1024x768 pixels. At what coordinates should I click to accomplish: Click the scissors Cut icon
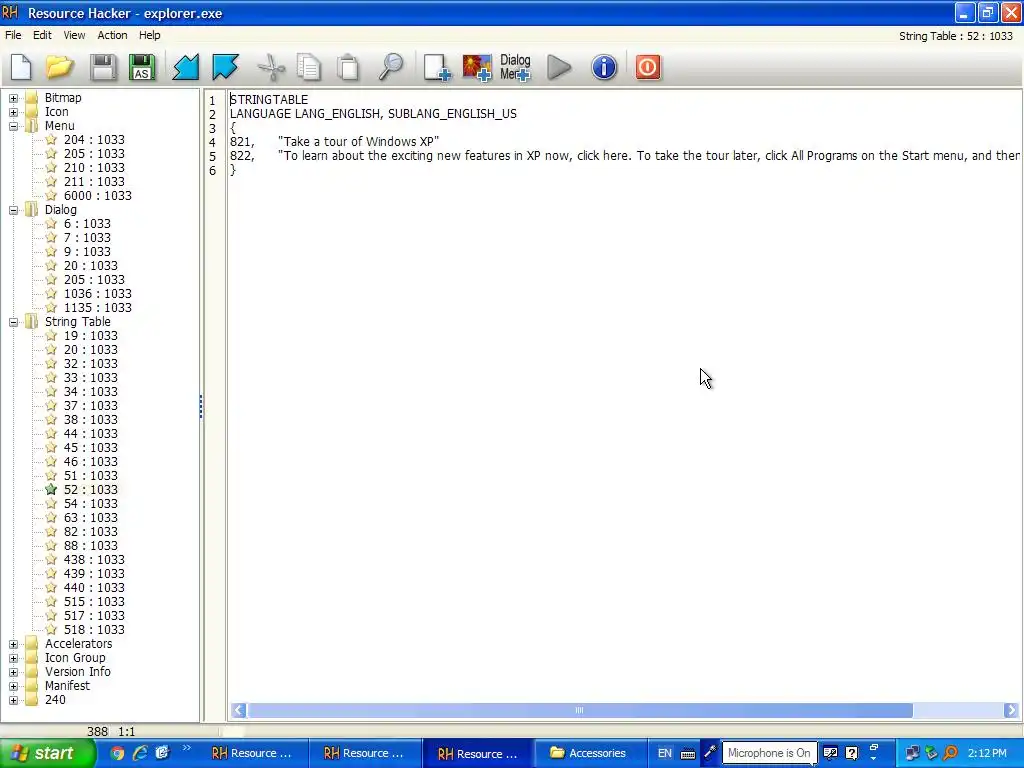click(x=271, y=67)
